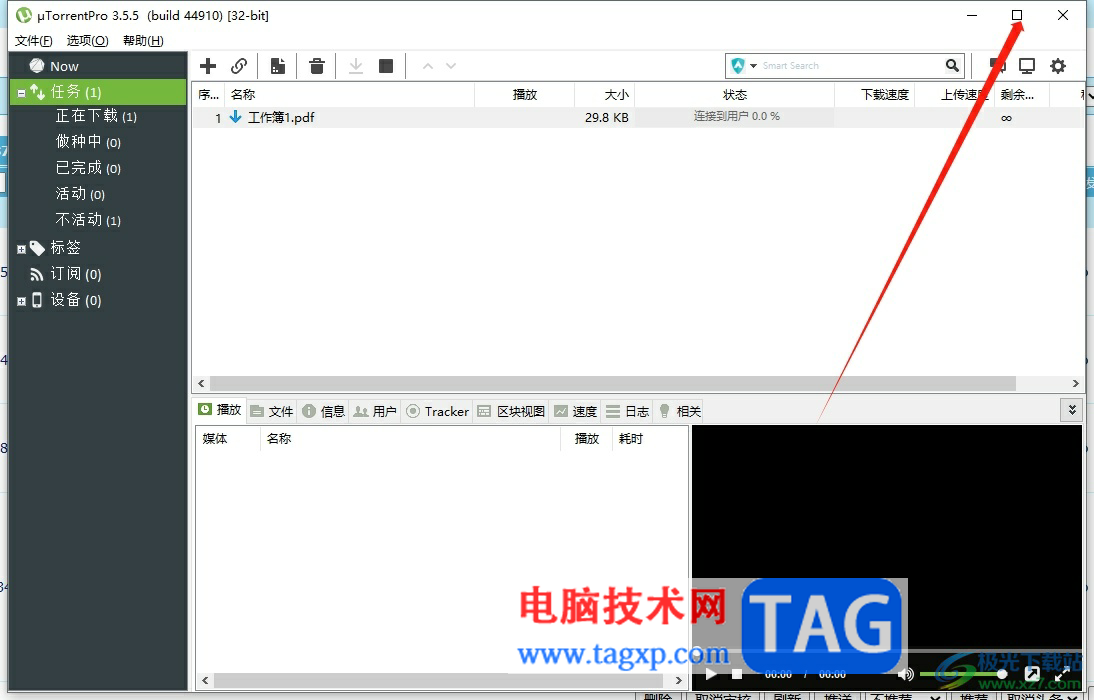The width and height of the screenshot is (1094, 700).
Task: Click left arrow of torrent list scrollbar
Action: click(202, 383)
